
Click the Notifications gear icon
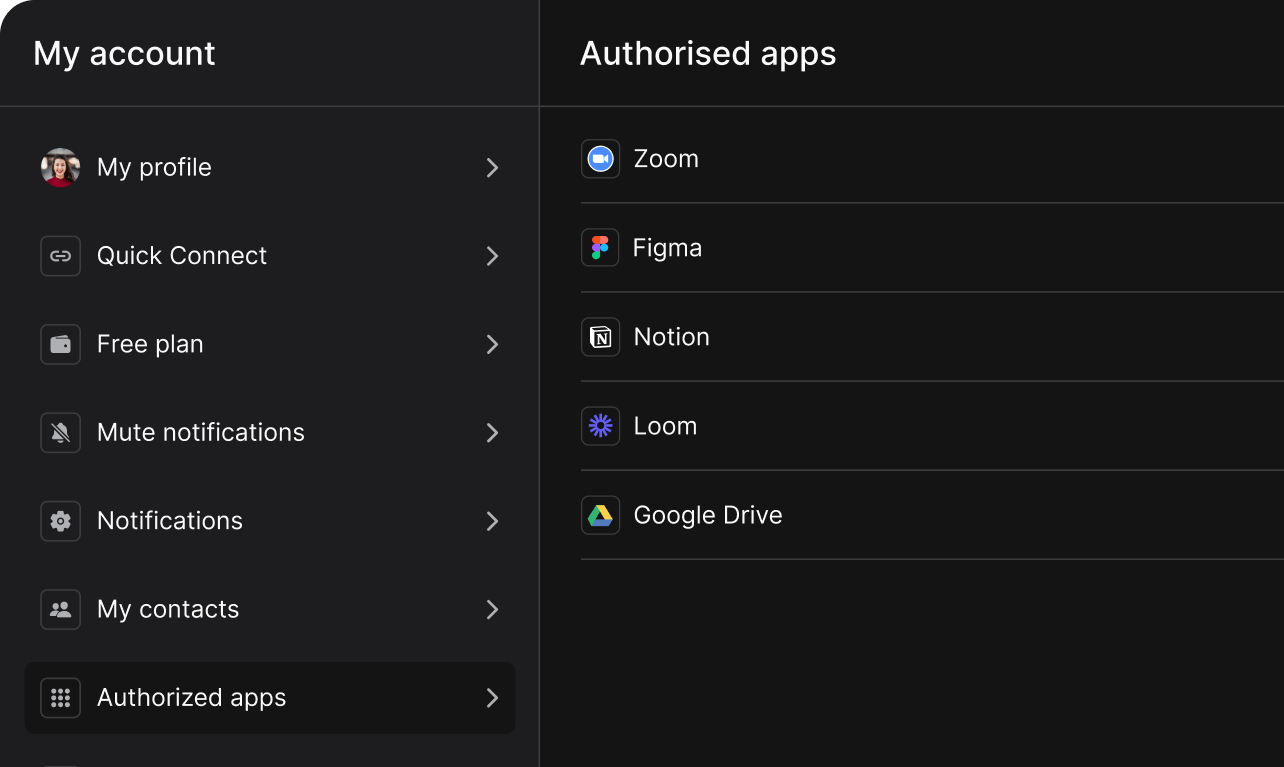tap(60, 521)
